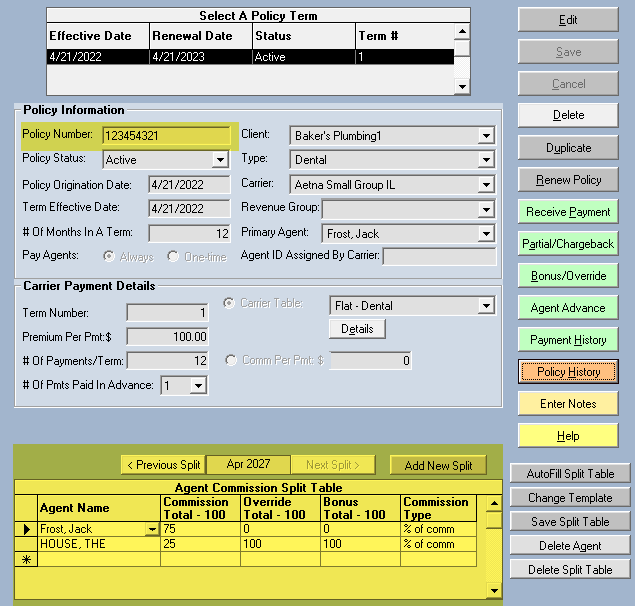Open the Agent Advance dialog
The width and height of the screenshot is (635, 606).
(568, 308)
